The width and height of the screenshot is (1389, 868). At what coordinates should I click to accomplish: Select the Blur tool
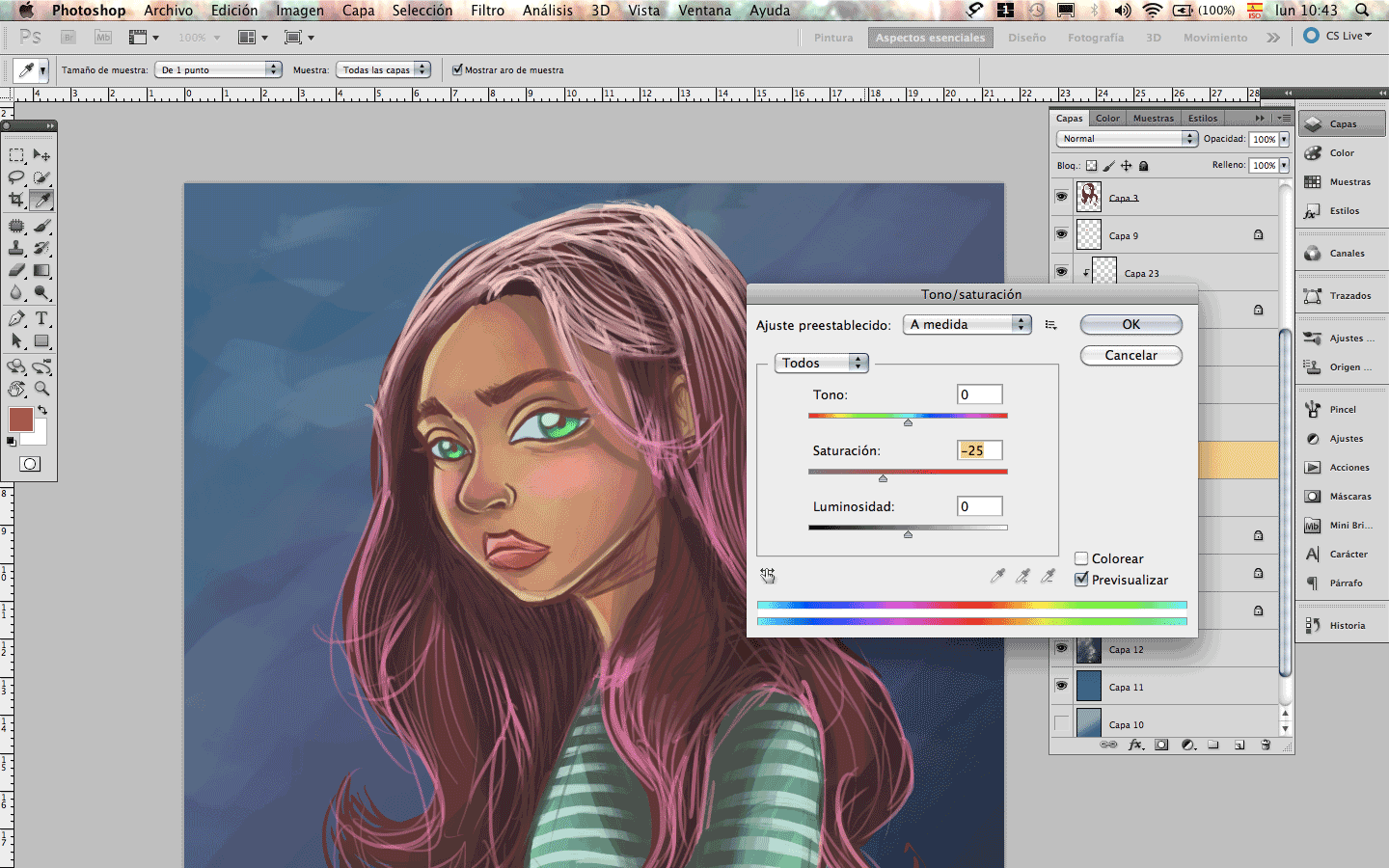[x=16, y=292]
